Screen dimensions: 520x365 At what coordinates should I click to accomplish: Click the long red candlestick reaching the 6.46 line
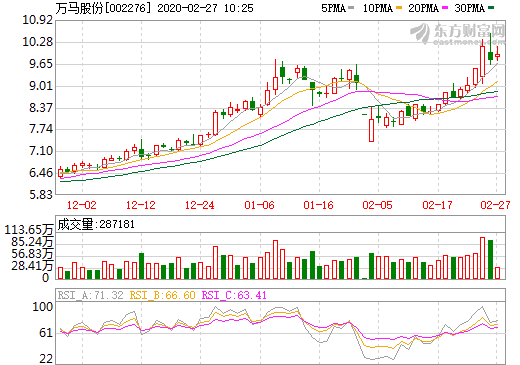click(60, 173)
